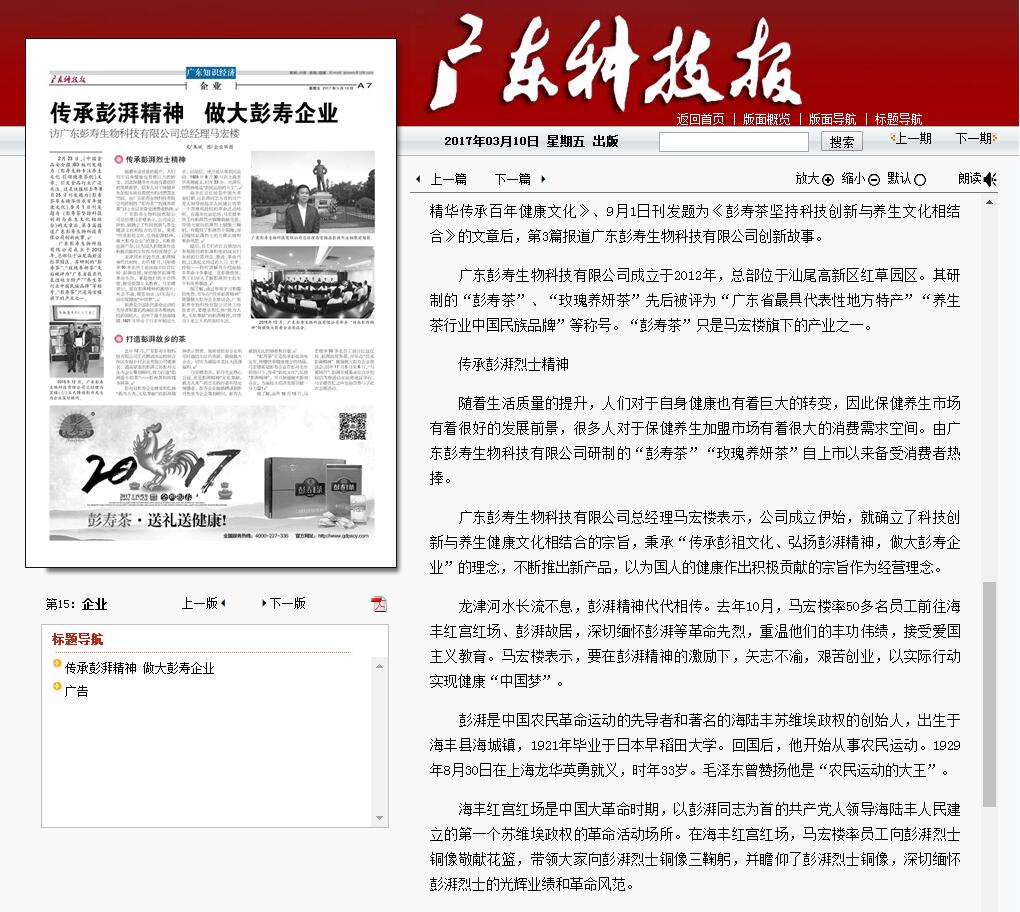Screen dimensions: 1020x912
Task: Click the bullet icon beside 广告
Action: (x=57, y=689)
